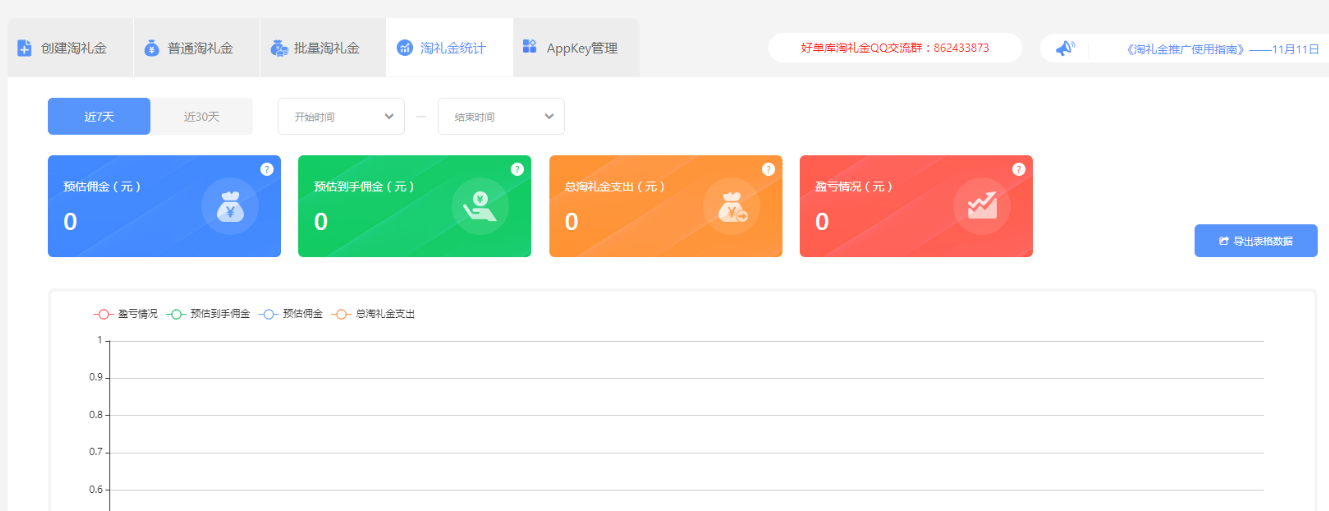Image resolution: width=1329 pixels, height=511 pixels.
Task: Toggle the 预估佣金 legend series
Action: click(x=291, y=314)
